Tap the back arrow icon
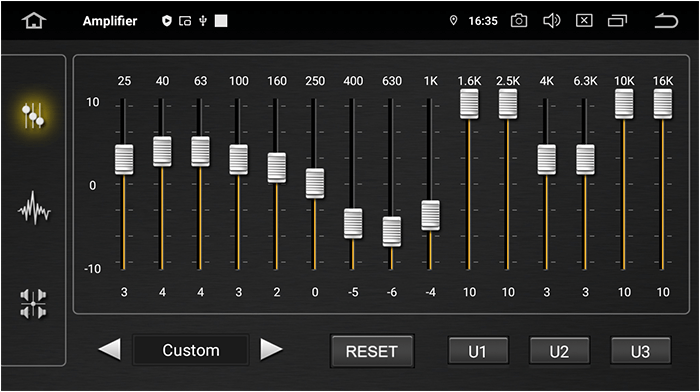The width and height of the screenshot is (700, 392). (x=666, y=21)
